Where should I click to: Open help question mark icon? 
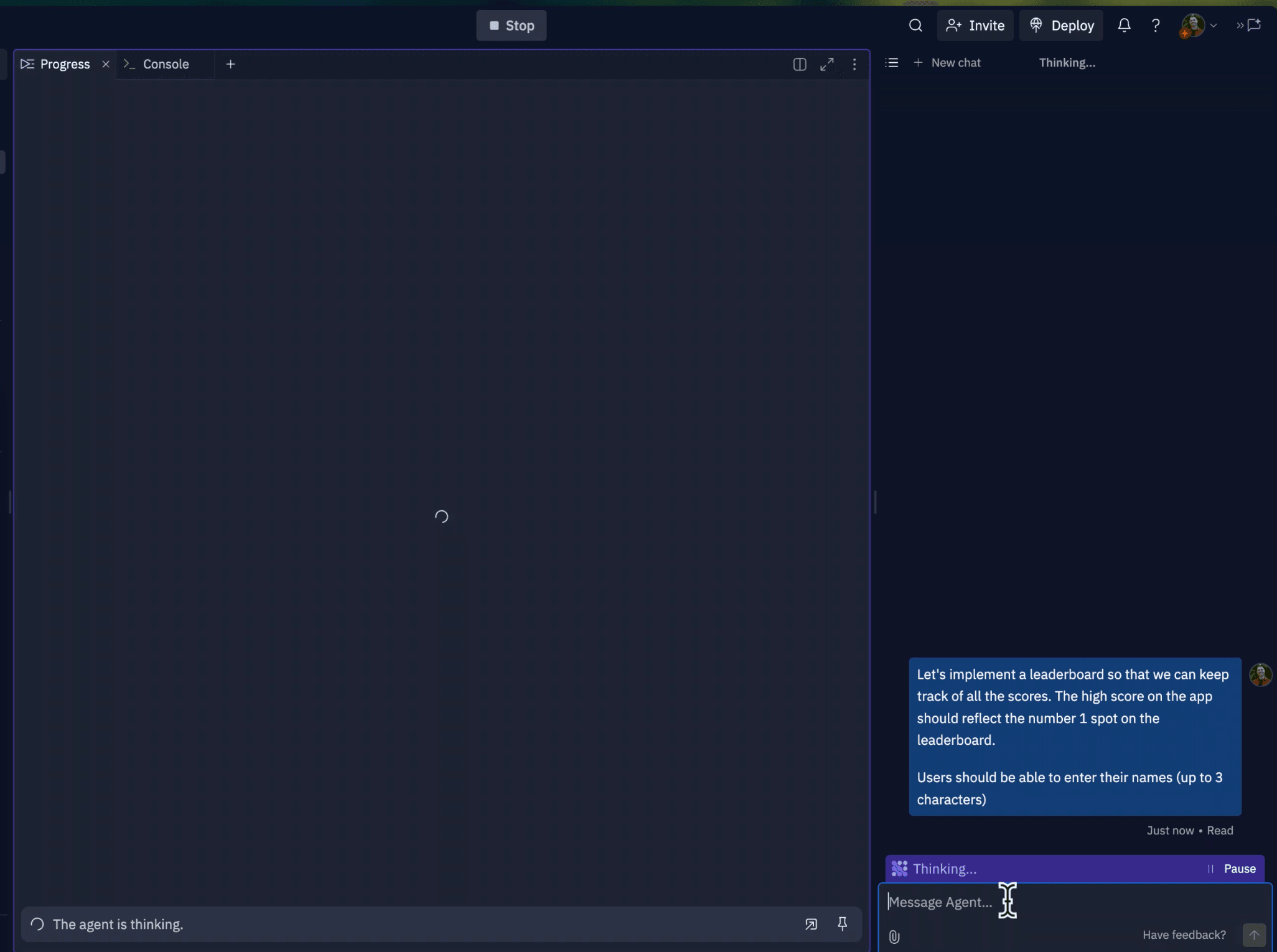(x=1155, y=26)
